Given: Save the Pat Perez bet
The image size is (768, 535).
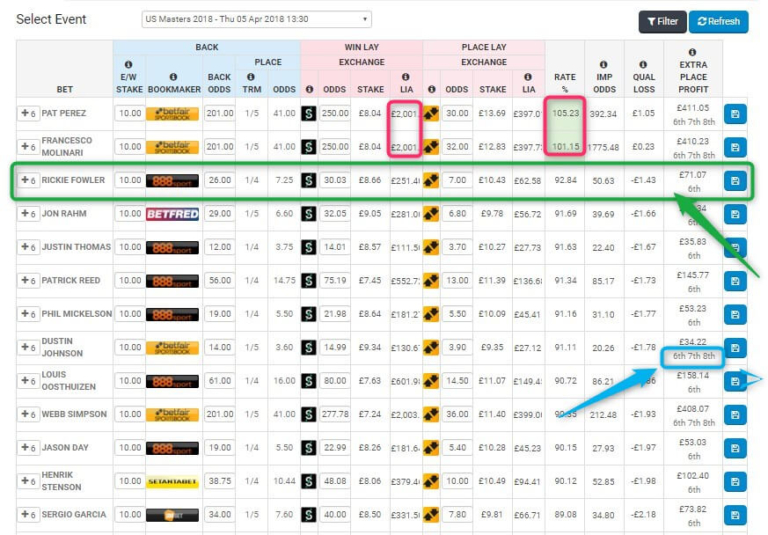Looking at the screenshot, I should (735, 114).
